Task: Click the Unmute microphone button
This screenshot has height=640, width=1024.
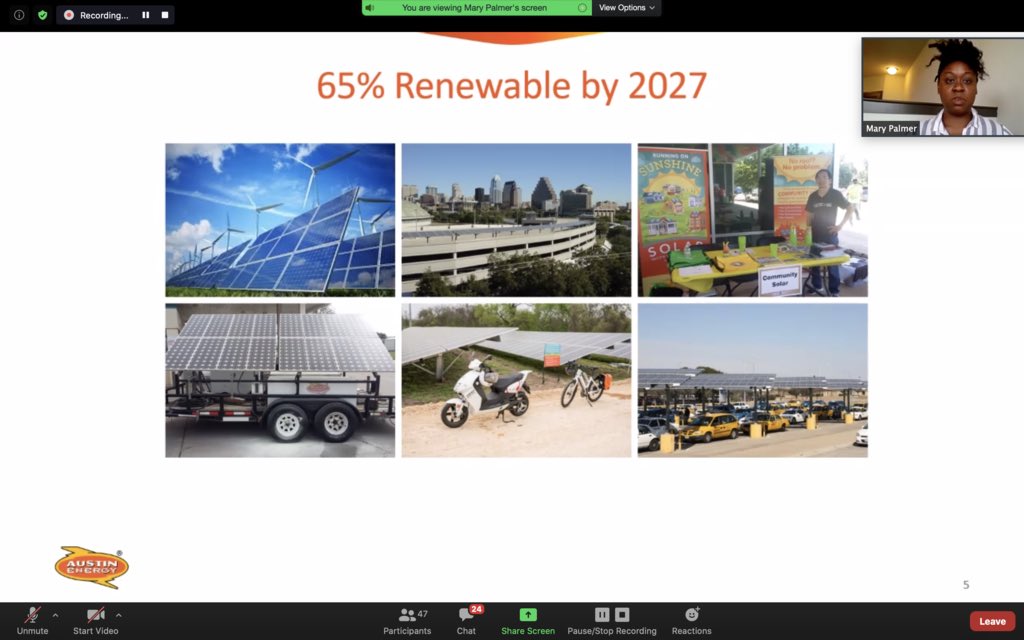Action: coord(32,621)
